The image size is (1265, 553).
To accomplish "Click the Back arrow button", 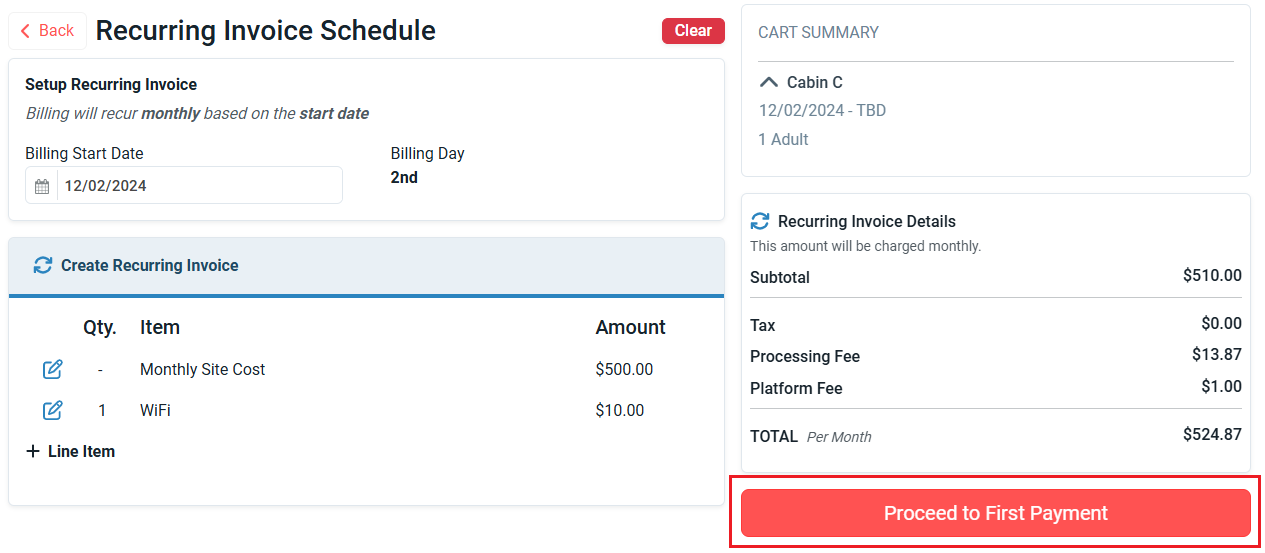I will [x=47, y=31].
